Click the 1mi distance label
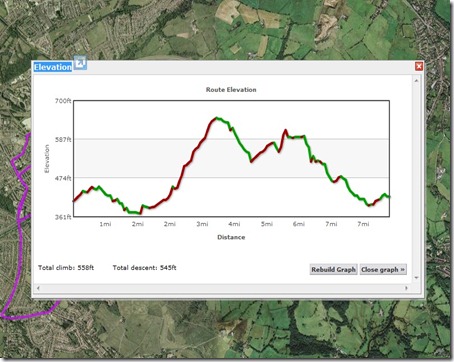 (105, 224)
